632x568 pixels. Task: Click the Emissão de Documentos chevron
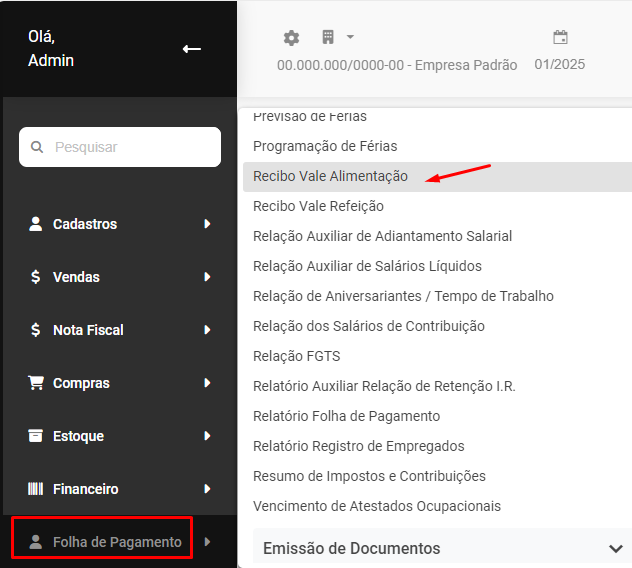(x=615, y=549)
